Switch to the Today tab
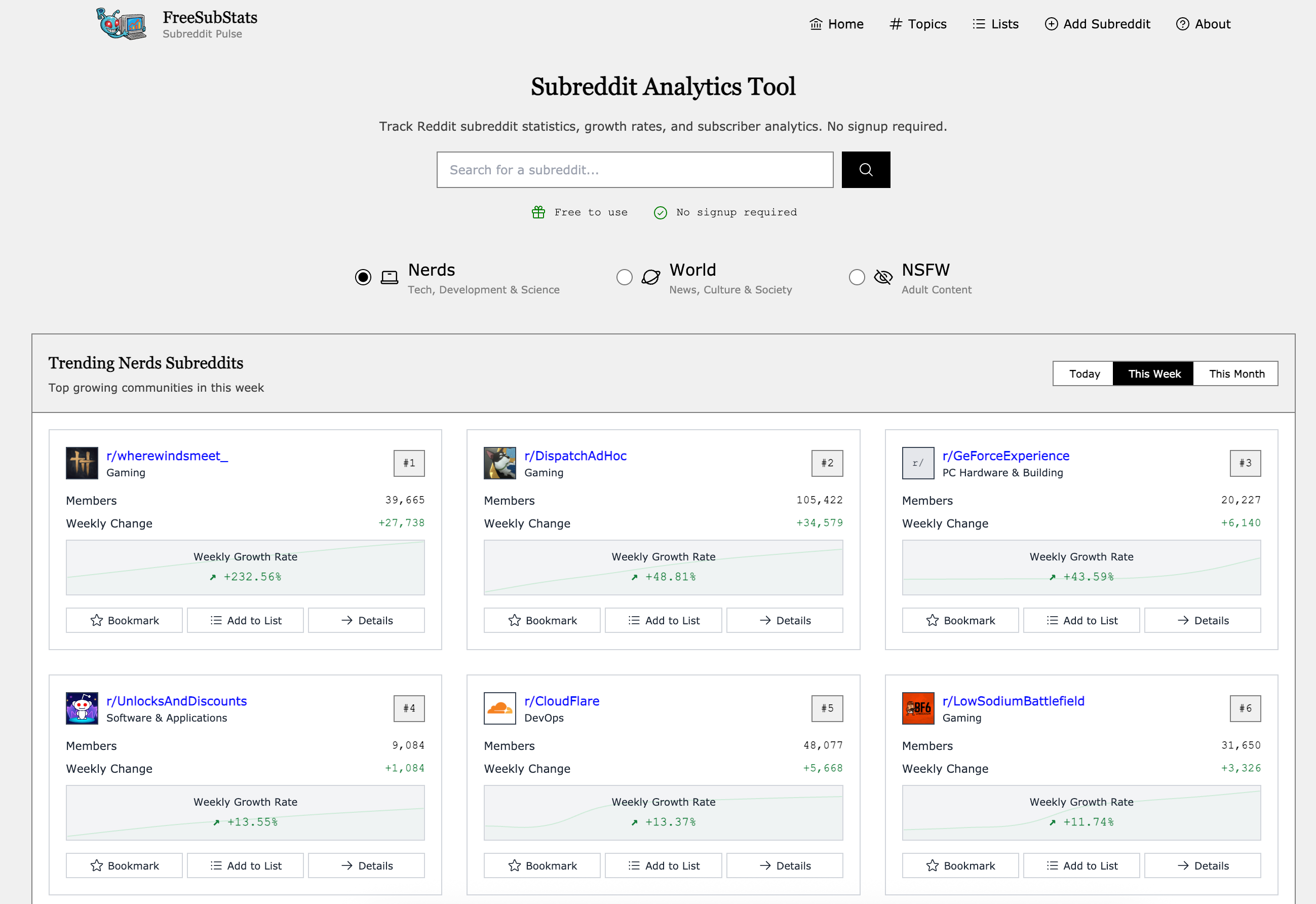 tap(1084, 374)
